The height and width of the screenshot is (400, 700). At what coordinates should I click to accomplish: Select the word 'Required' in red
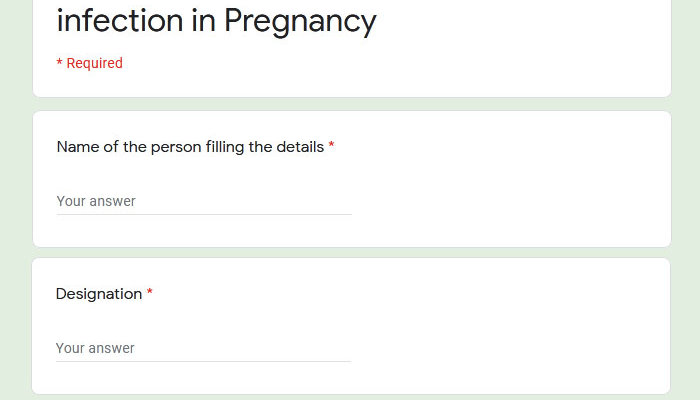click(94, 63)
